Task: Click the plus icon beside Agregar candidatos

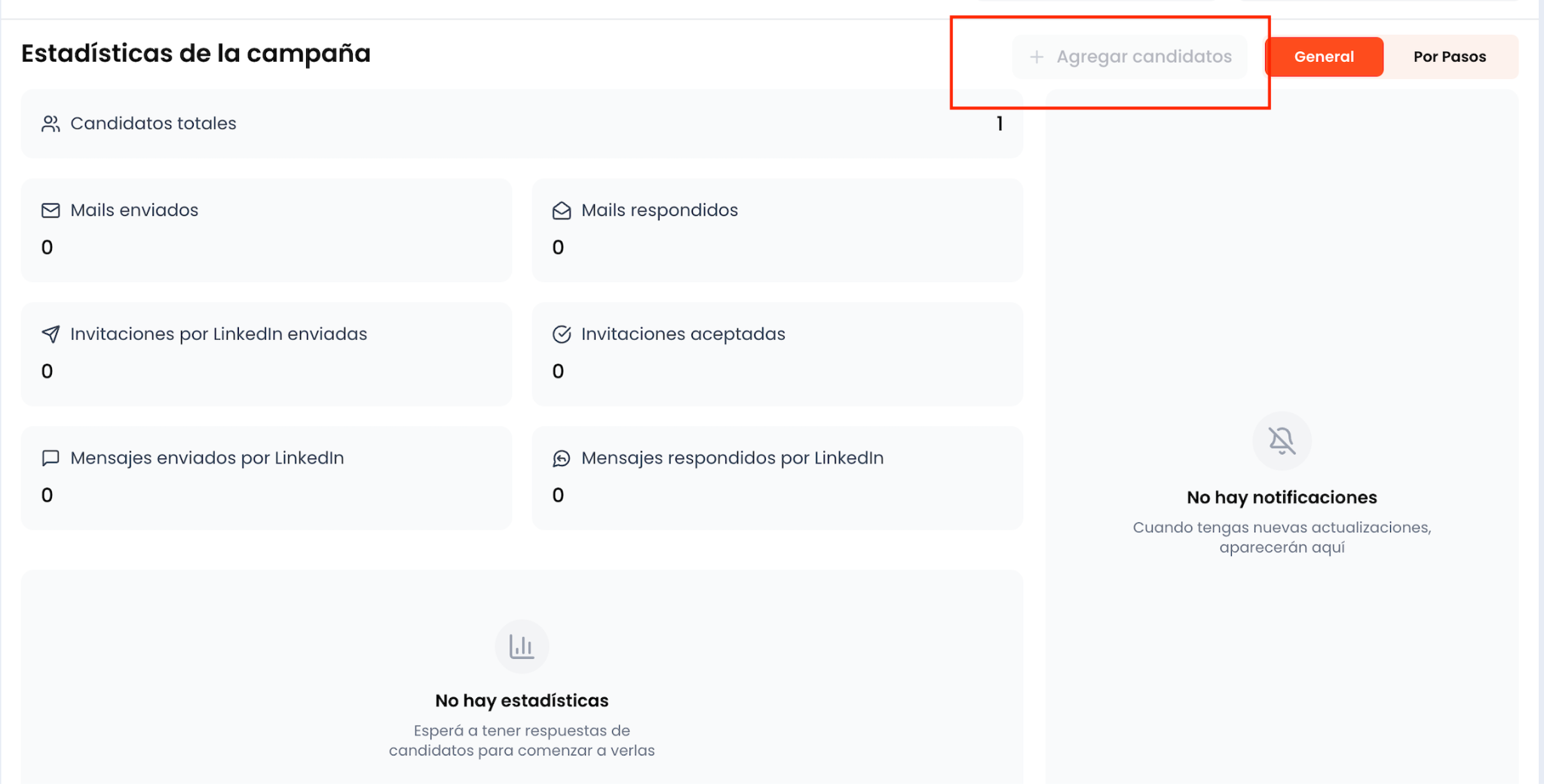Action: click(1037, 57)
